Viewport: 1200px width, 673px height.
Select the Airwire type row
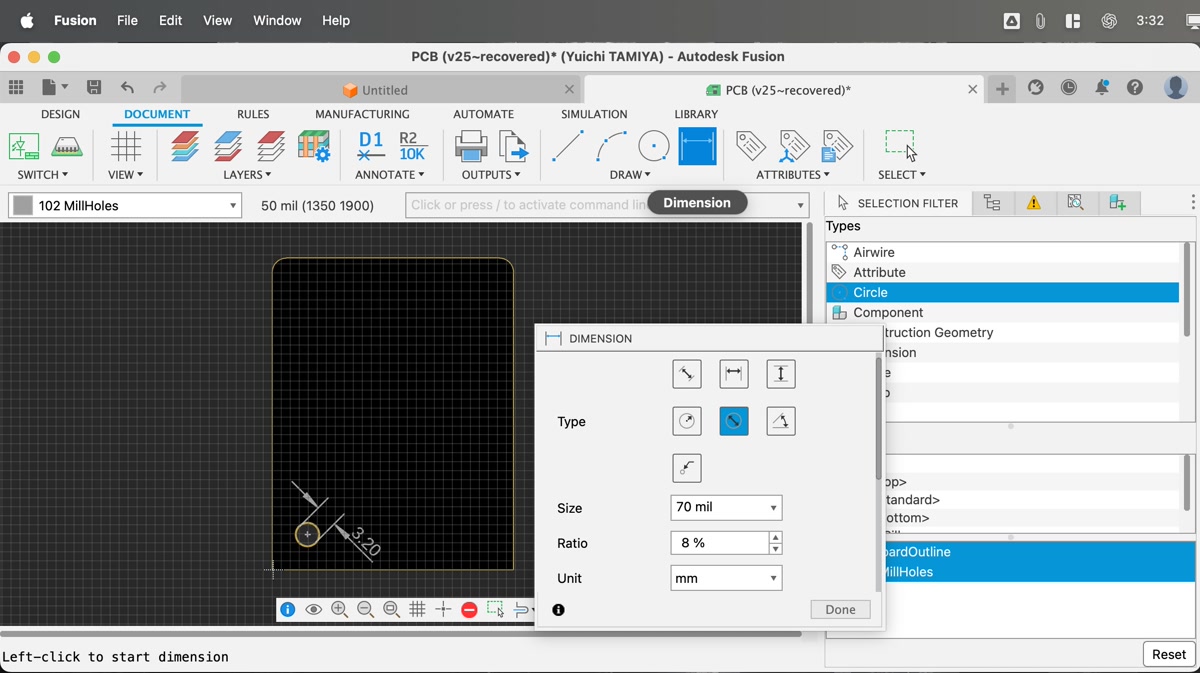[1003, 252]
